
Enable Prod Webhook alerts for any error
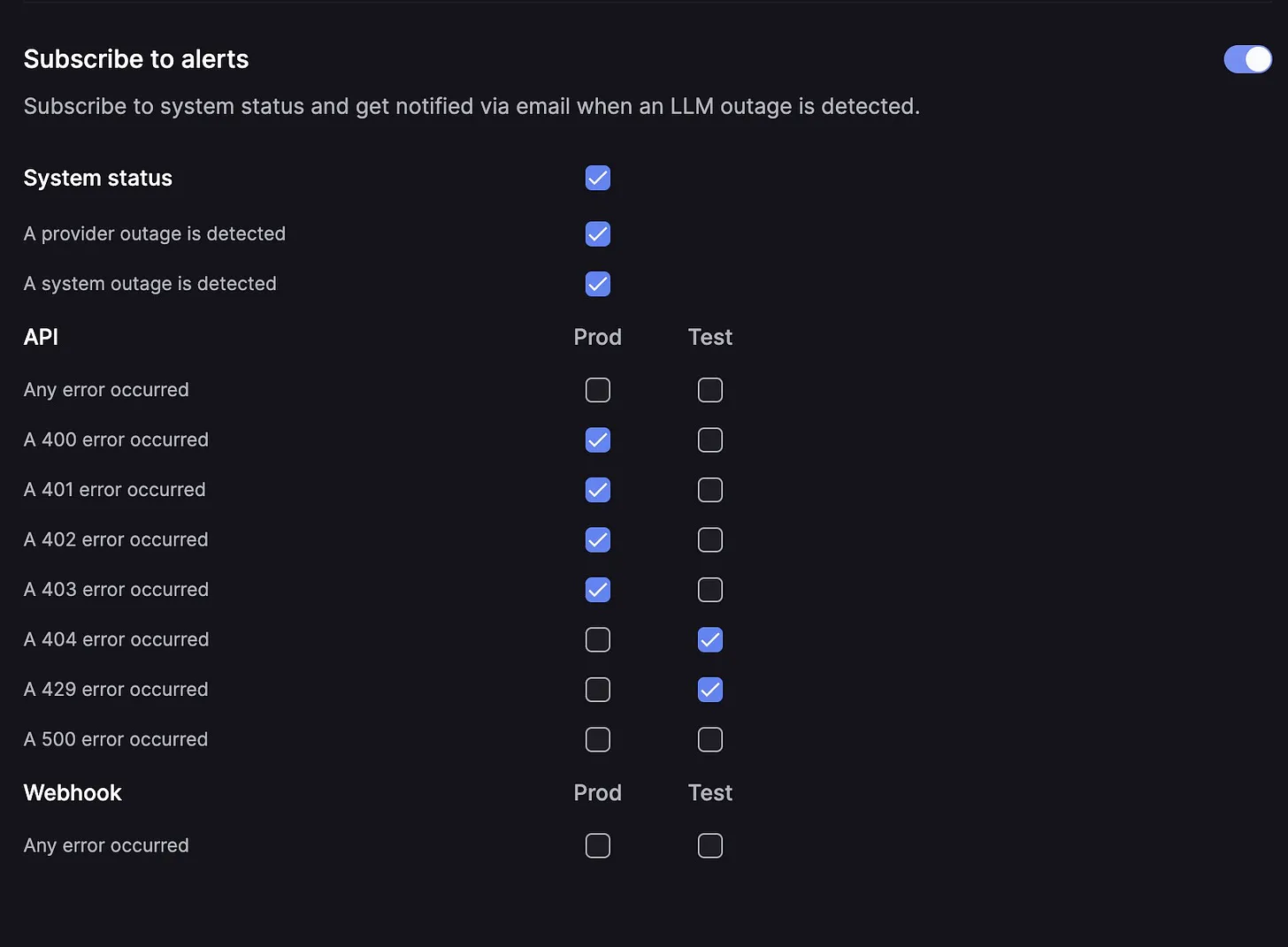coord(597,845)
